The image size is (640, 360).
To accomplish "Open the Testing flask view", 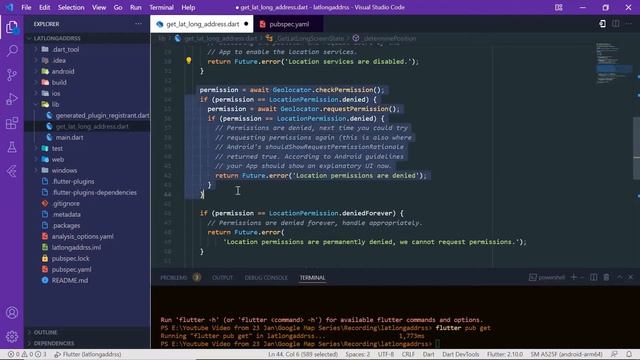I will (x=12, y=147).
